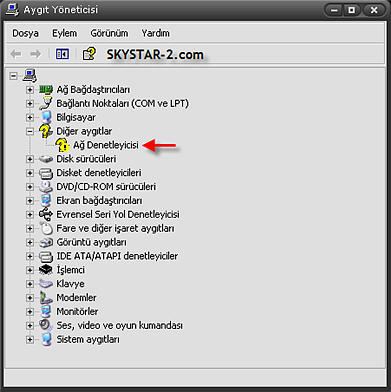This screenshot has height=392, width=391.
Task: Expand the Ağ Bağdaştırıcıları node
Action: point(30,90)
